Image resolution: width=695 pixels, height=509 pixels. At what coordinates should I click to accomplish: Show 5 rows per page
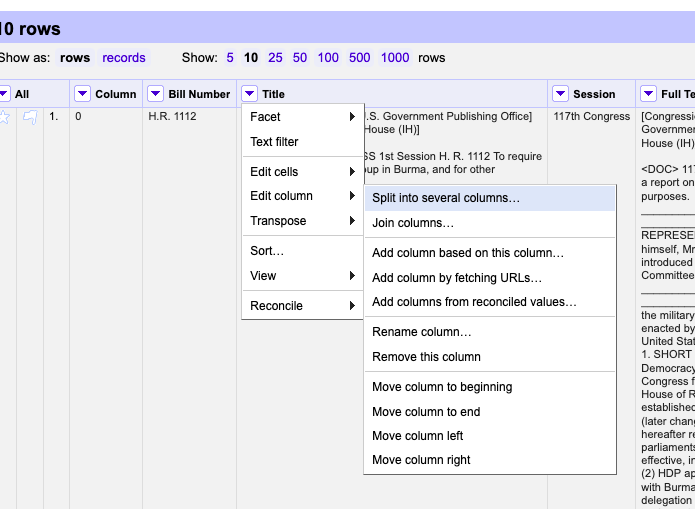pyautogui.click(x=230, y=58)
